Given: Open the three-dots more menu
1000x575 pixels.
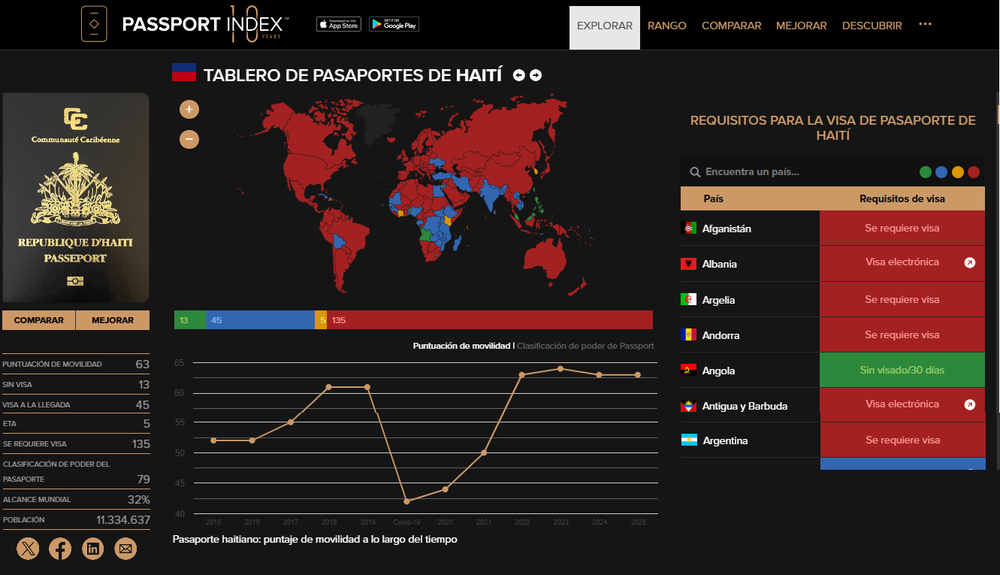Looking at the screenshot, I should [925, 24].
